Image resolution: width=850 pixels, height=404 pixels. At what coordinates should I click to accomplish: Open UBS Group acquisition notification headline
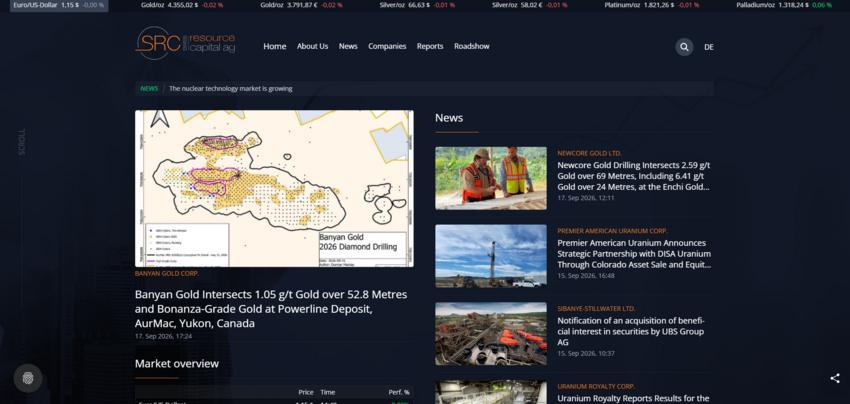pos(630,331)
